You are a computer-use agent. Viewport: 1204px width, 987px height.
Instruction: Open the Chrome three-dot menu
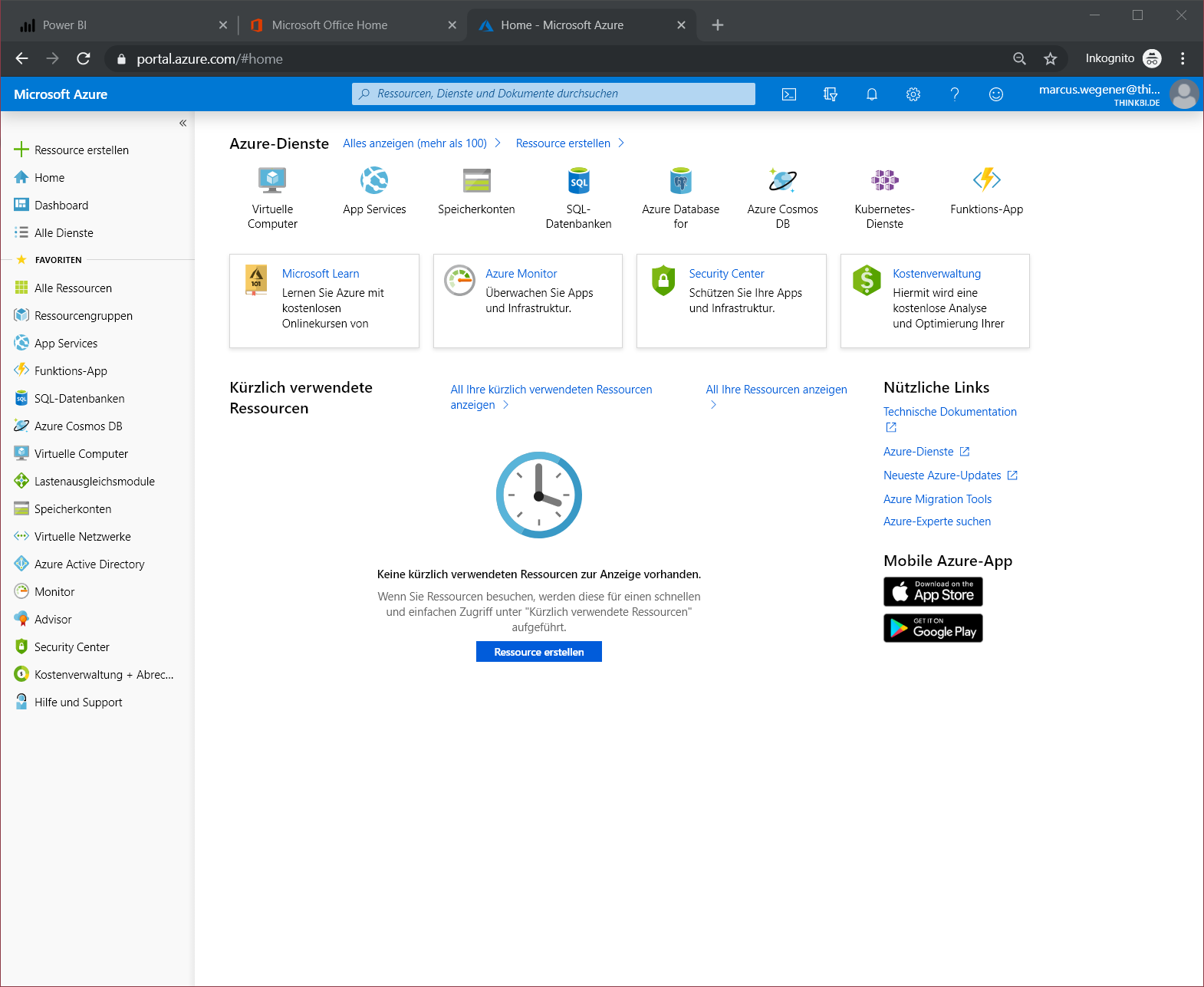pyautogui.click(x=1183, y=59)
